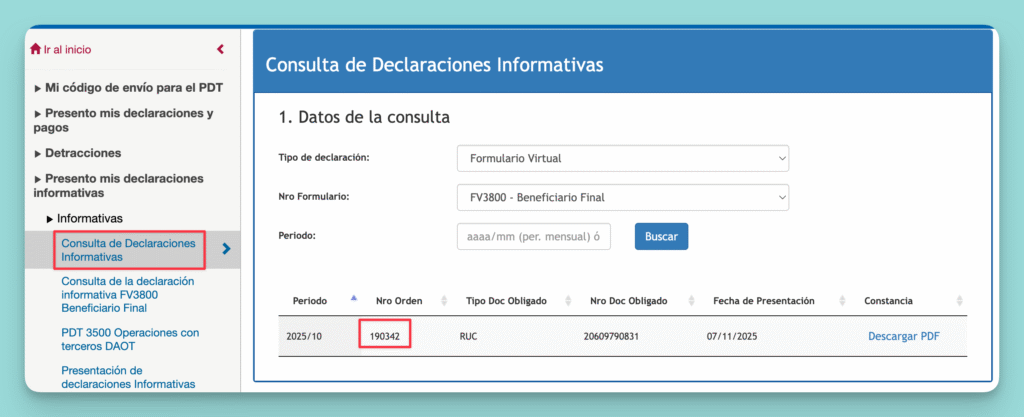Viewport: 1024px width, 417px height.
Task: Open Consulta de la declaración informativa FV3800
Action: (x=128, y=295)
